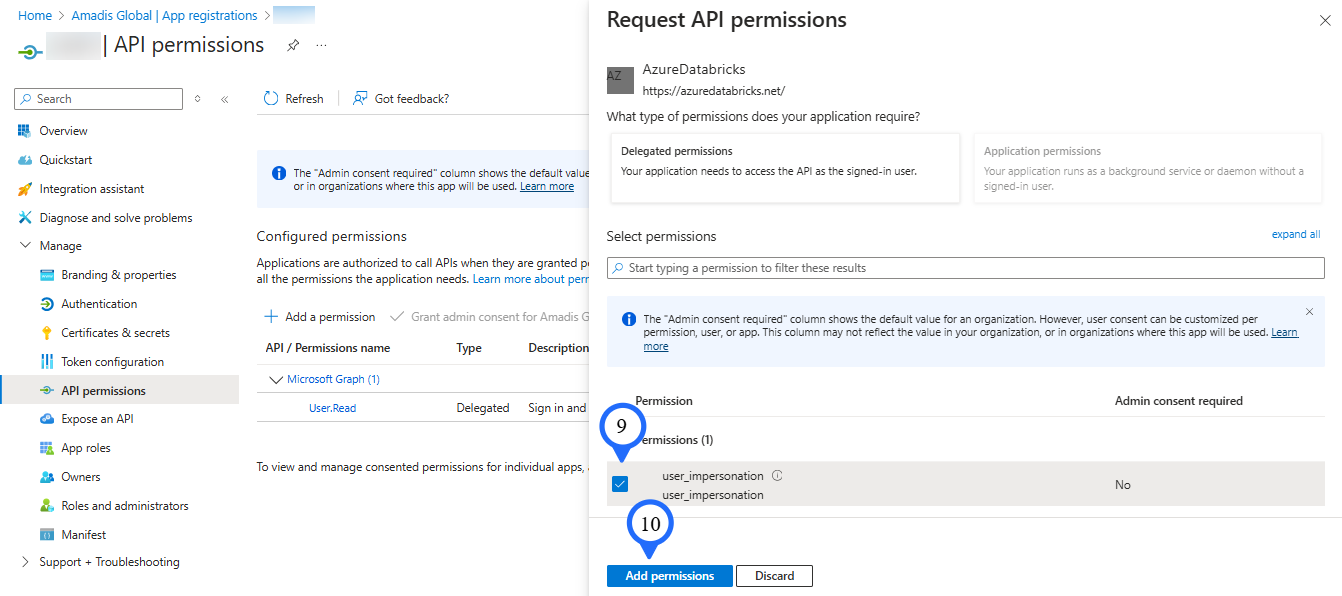Click the Token configuration icon
Image resolution: width=1342 pixels, height=596 pixels.
47,362
